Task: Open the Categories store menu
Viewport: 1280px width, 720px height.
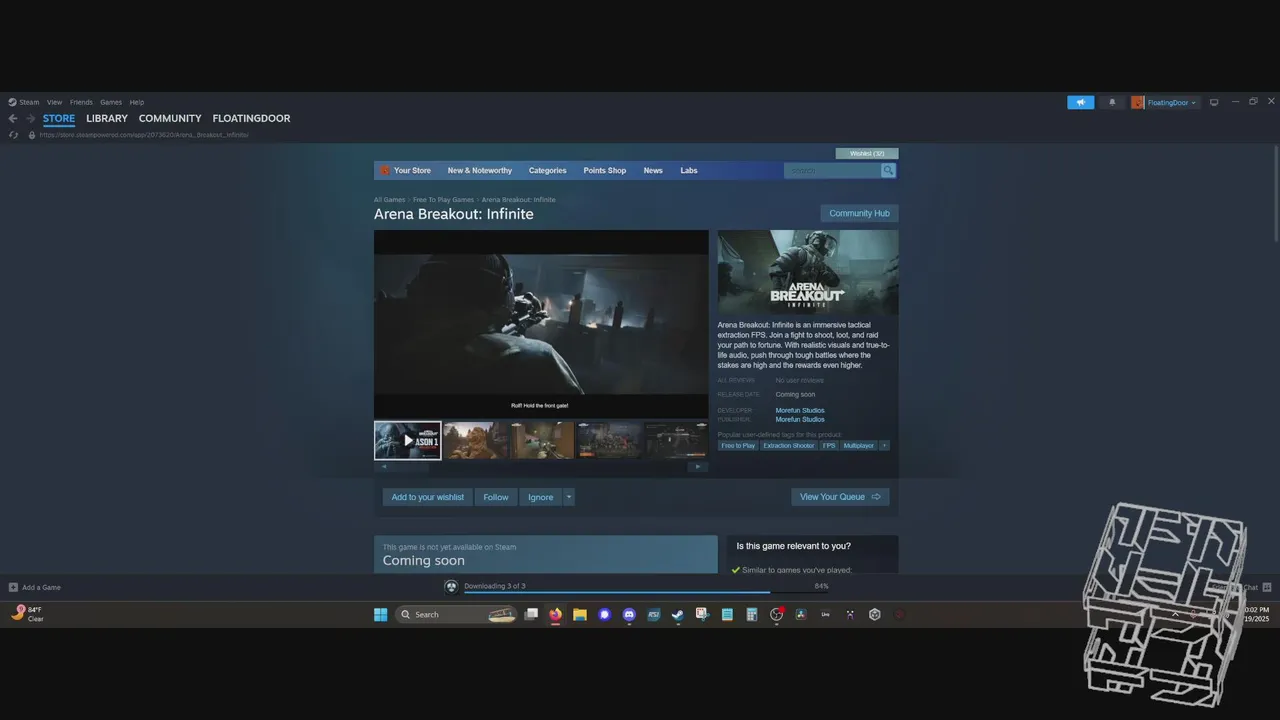Action: pos(547,170)
